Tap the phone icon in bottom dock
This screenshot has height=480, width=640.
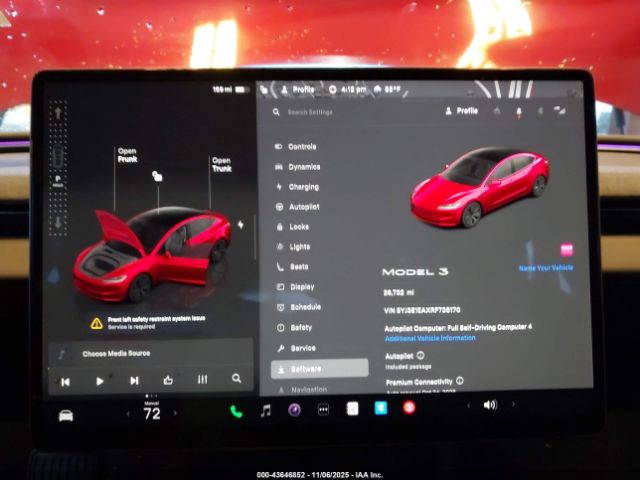tap(236, 410)
